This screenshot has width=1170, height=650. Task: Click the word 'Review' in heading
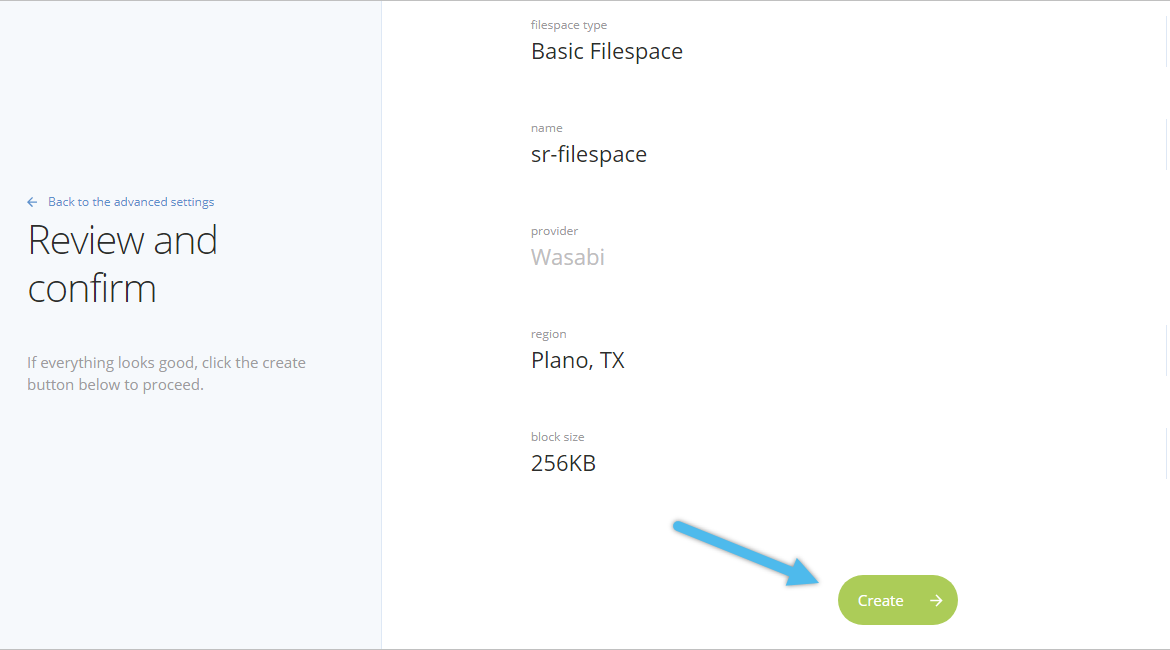pos(86,240)
